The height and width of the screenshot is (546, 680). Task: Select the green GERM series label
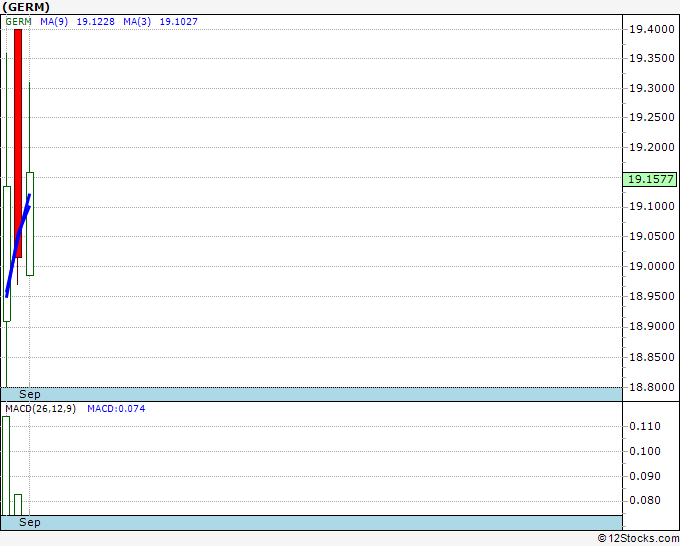click(x=18, y=22)
